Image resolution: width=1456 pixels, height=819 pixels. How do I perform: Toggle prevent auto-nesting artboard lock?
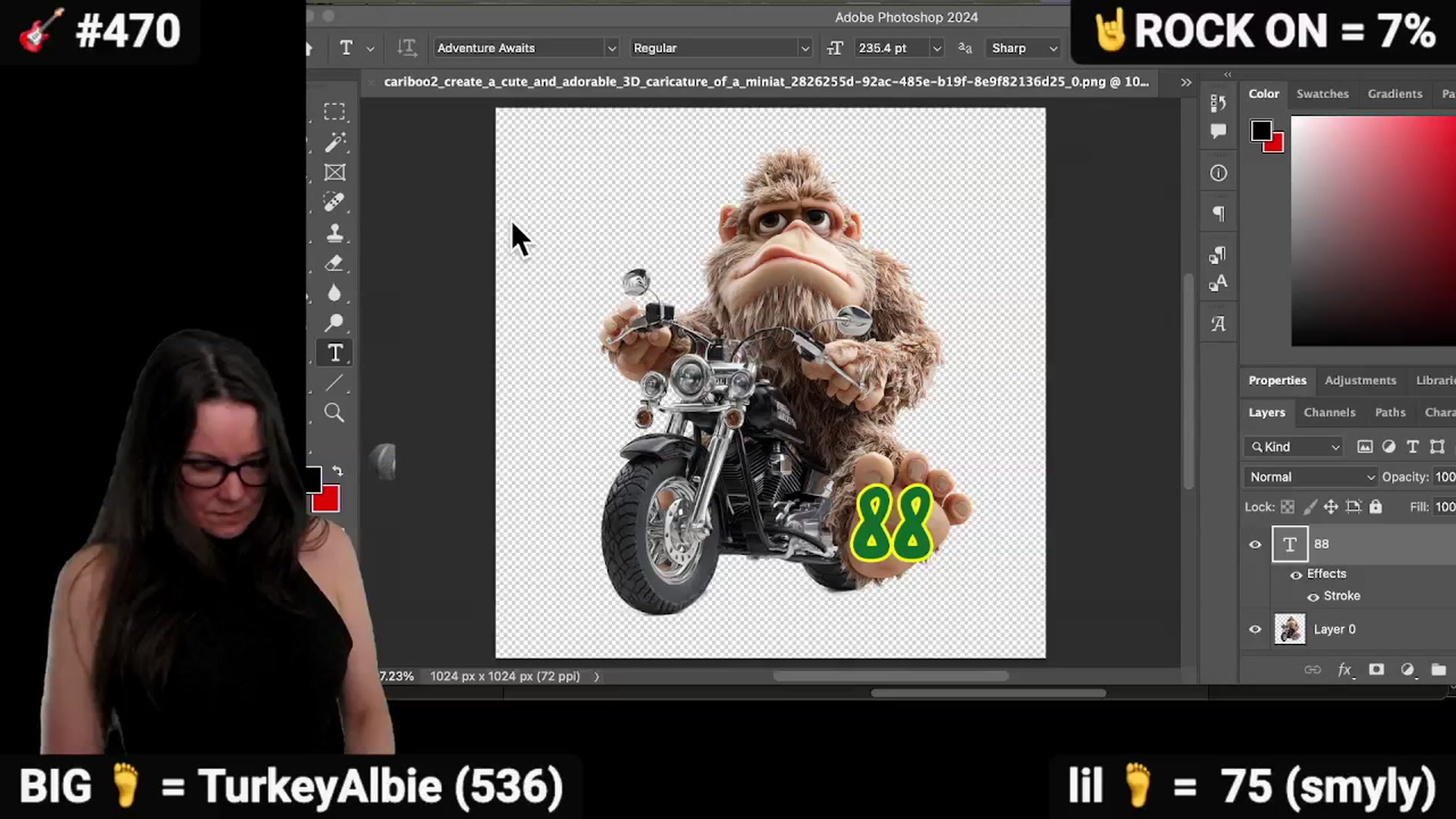1354,507
